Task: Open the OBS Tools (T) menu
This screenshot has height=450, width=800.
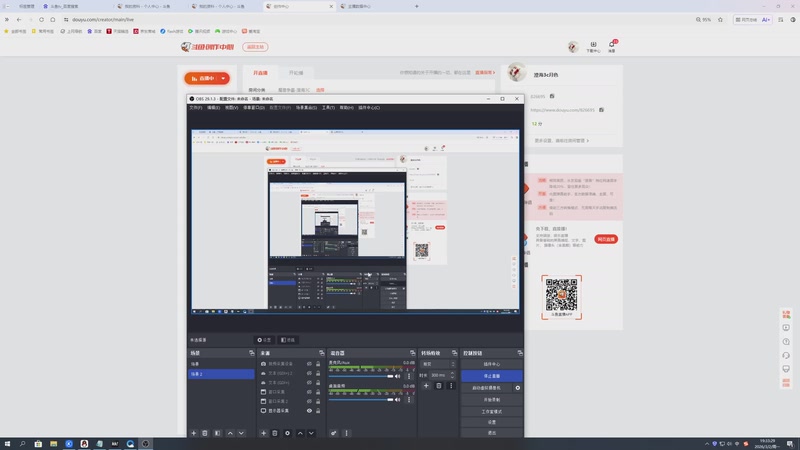Action: point(328,108)
